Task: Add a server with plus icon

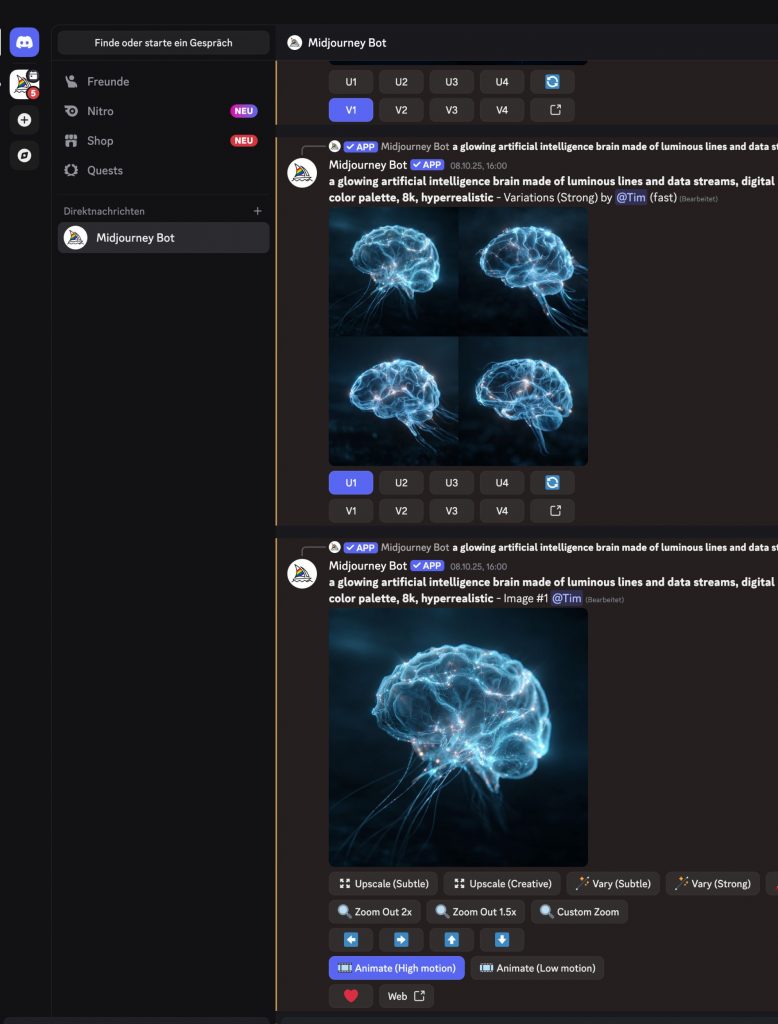Action: click(x=24, y=120)
